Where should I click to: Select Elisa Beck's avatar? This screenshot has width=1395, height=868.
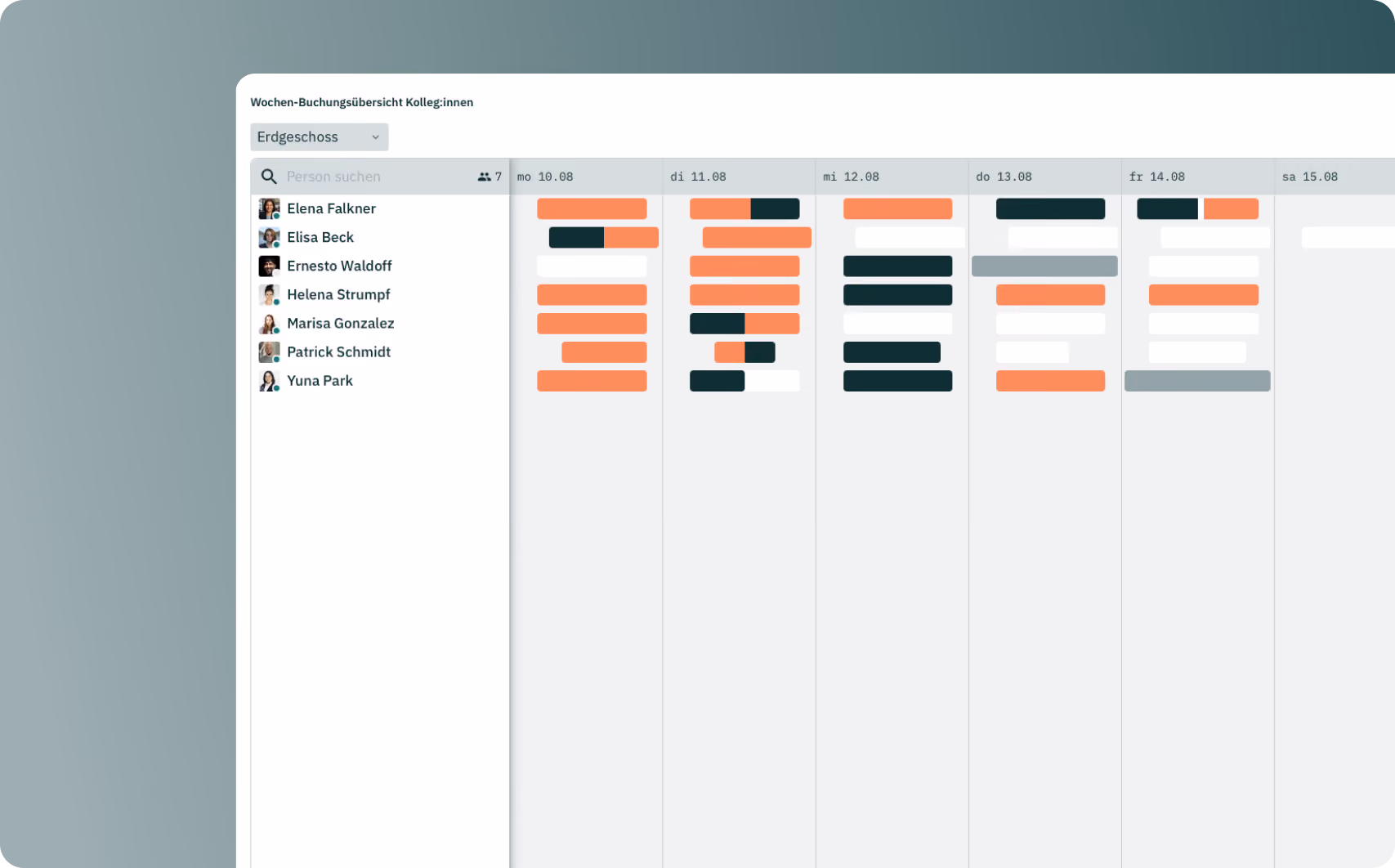(x=269, y=237)
